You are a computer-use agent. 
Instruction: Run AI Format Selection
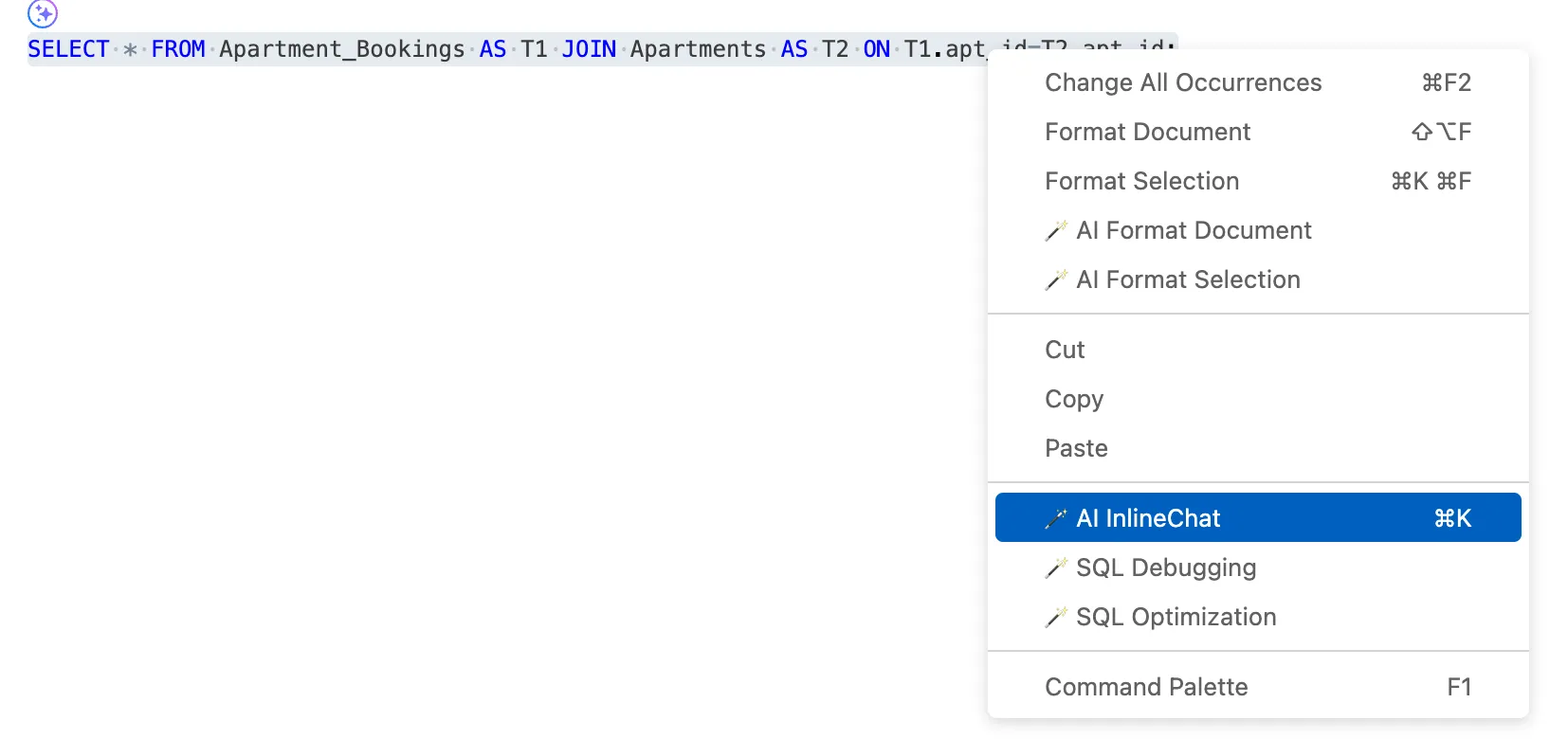(x=1188, y=279)
